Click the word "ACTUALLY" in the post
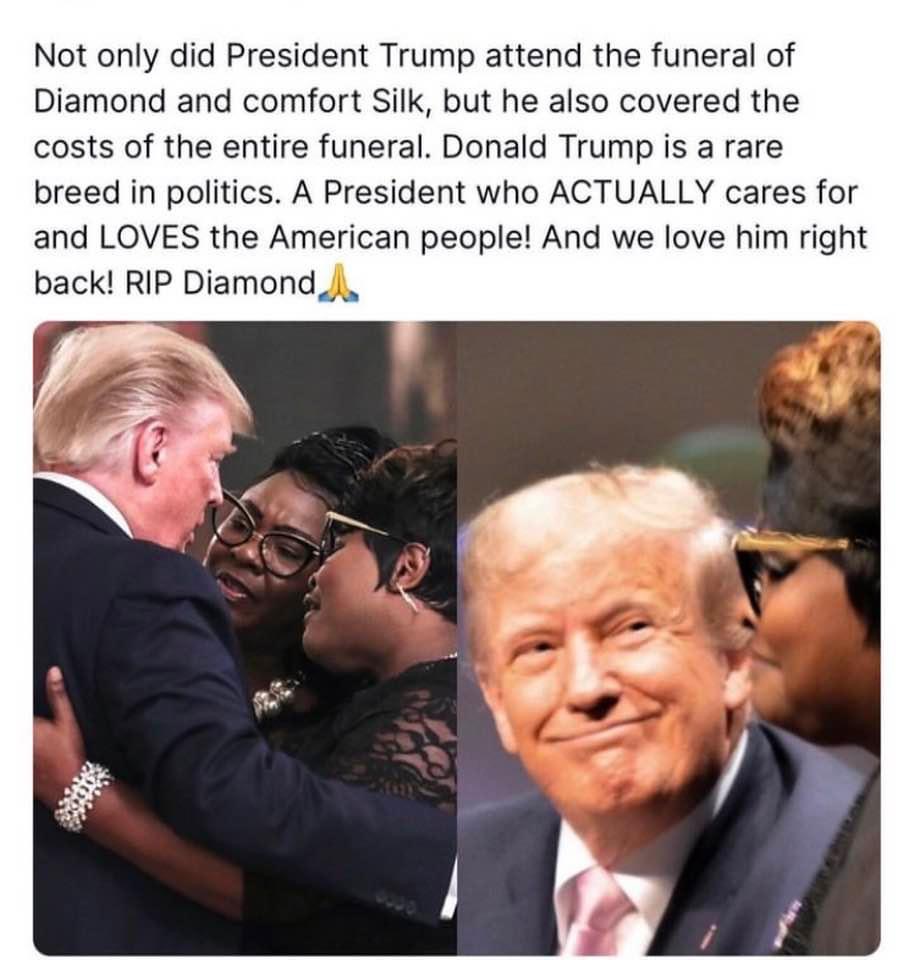 tap(632, 193)
